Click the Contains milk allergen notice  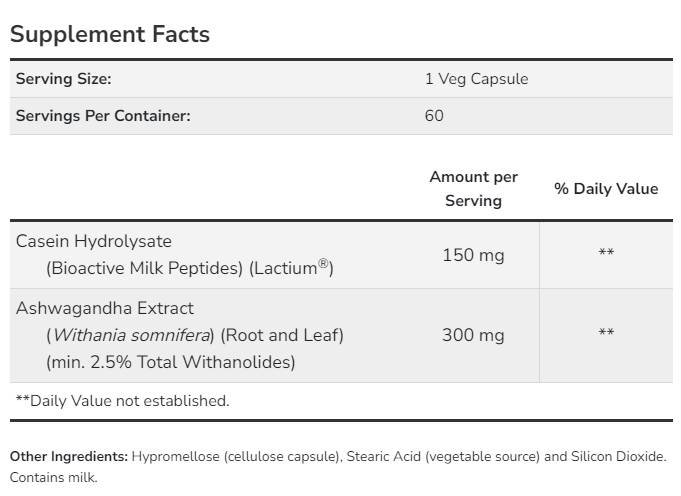tap(54, 478)
